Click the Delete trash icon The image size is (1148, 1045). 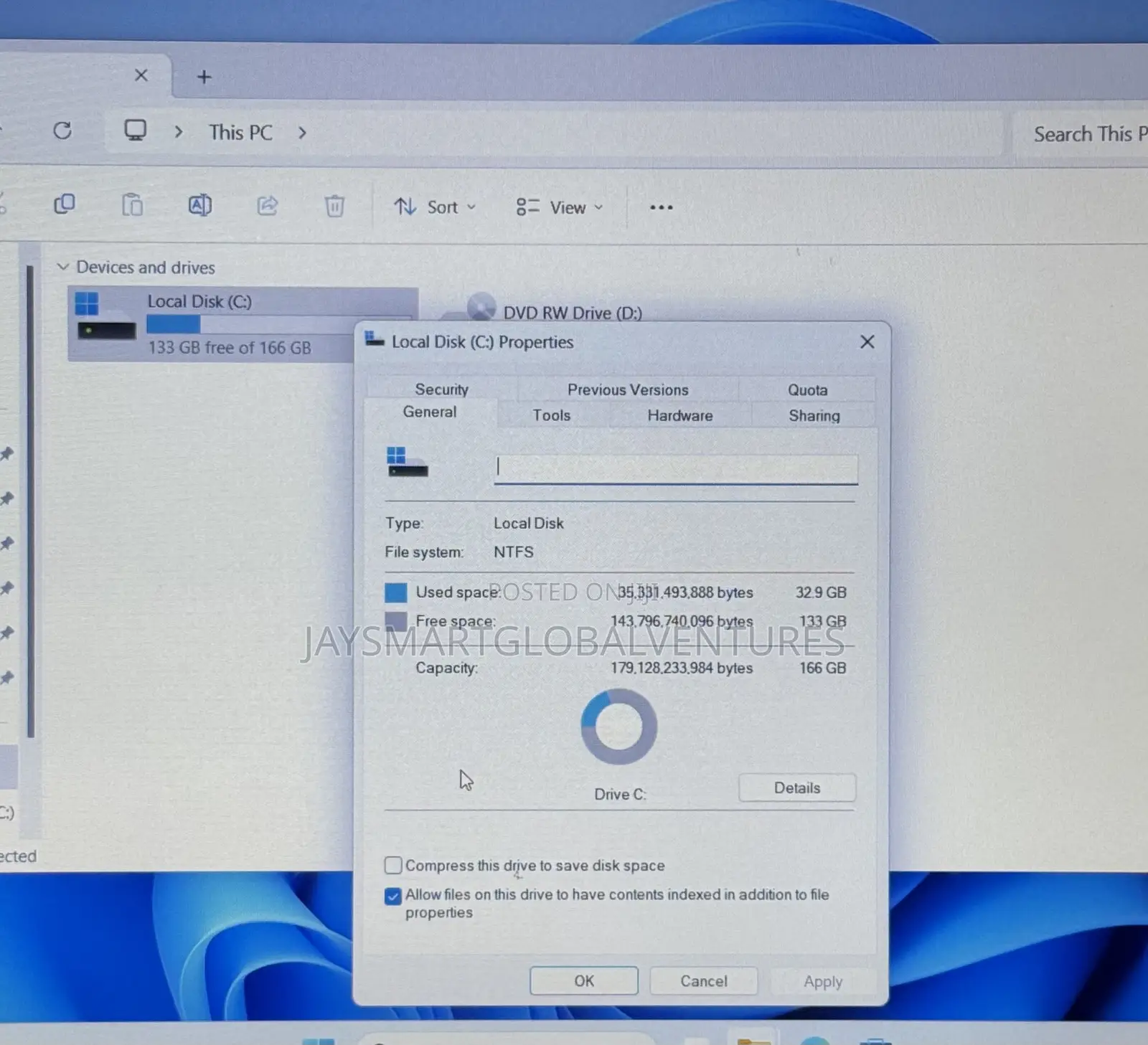point(334,206)
